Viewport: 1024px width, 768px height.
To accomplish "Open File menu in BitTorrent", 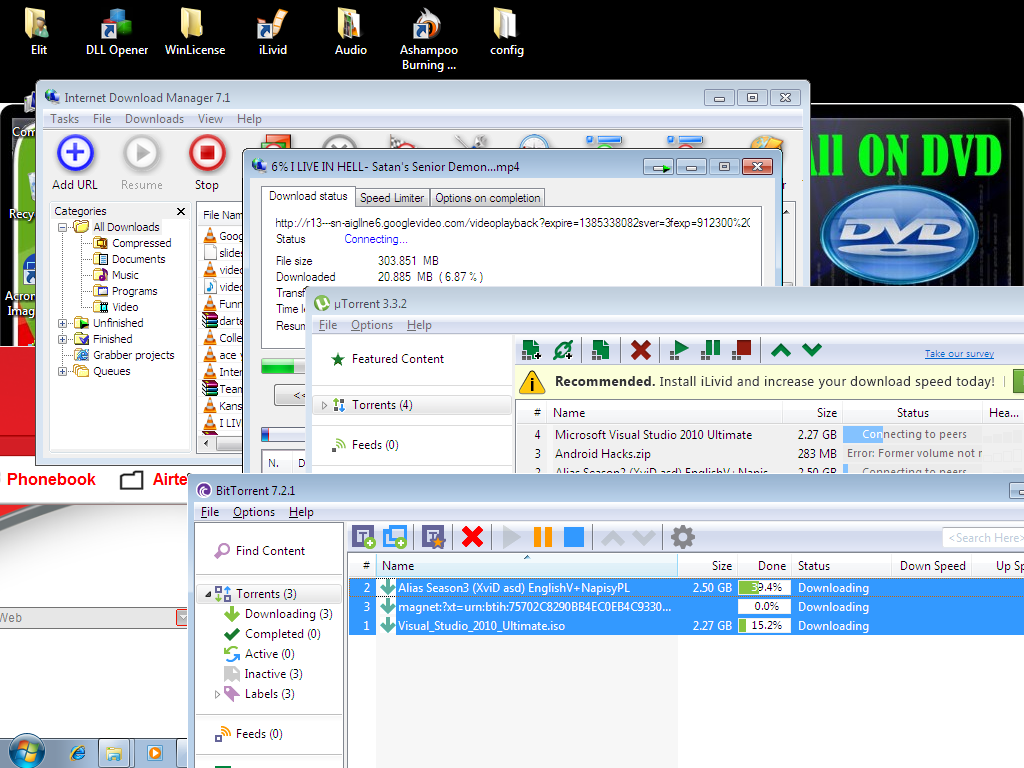I will click(x=210, y=512).
